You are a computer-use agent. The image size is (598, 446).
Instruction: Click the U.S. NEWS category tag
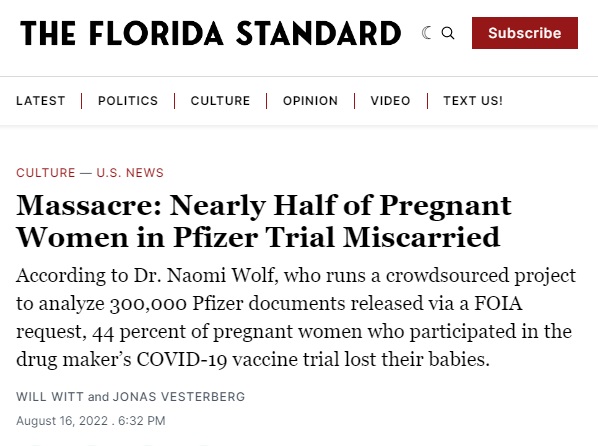[130, 173]
